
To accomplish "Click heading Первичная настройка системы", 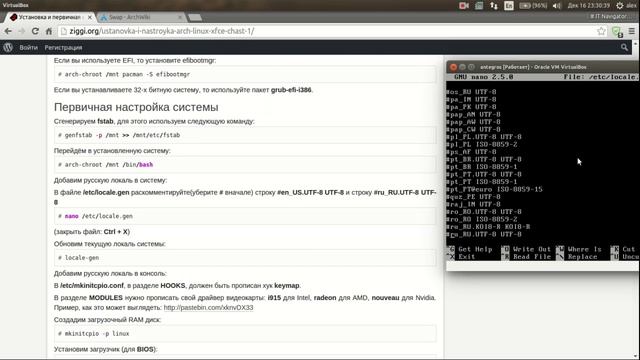I will click(x=136, y=107).
